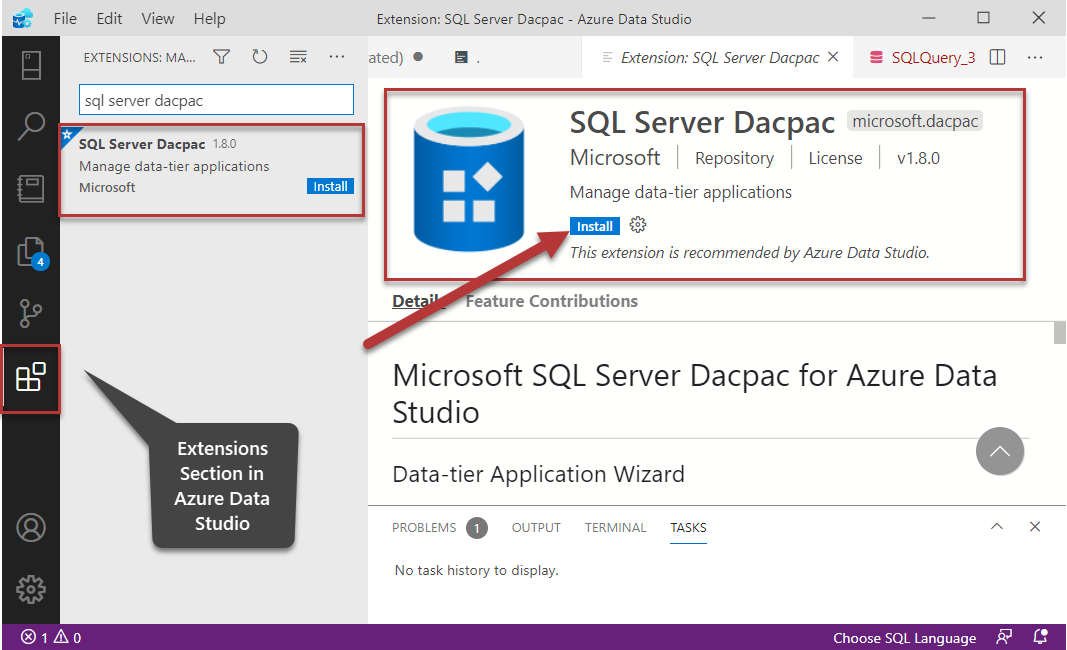Open the Accounts icon
The height and width of the screenshot is (650, 1067).
[30, 527]
